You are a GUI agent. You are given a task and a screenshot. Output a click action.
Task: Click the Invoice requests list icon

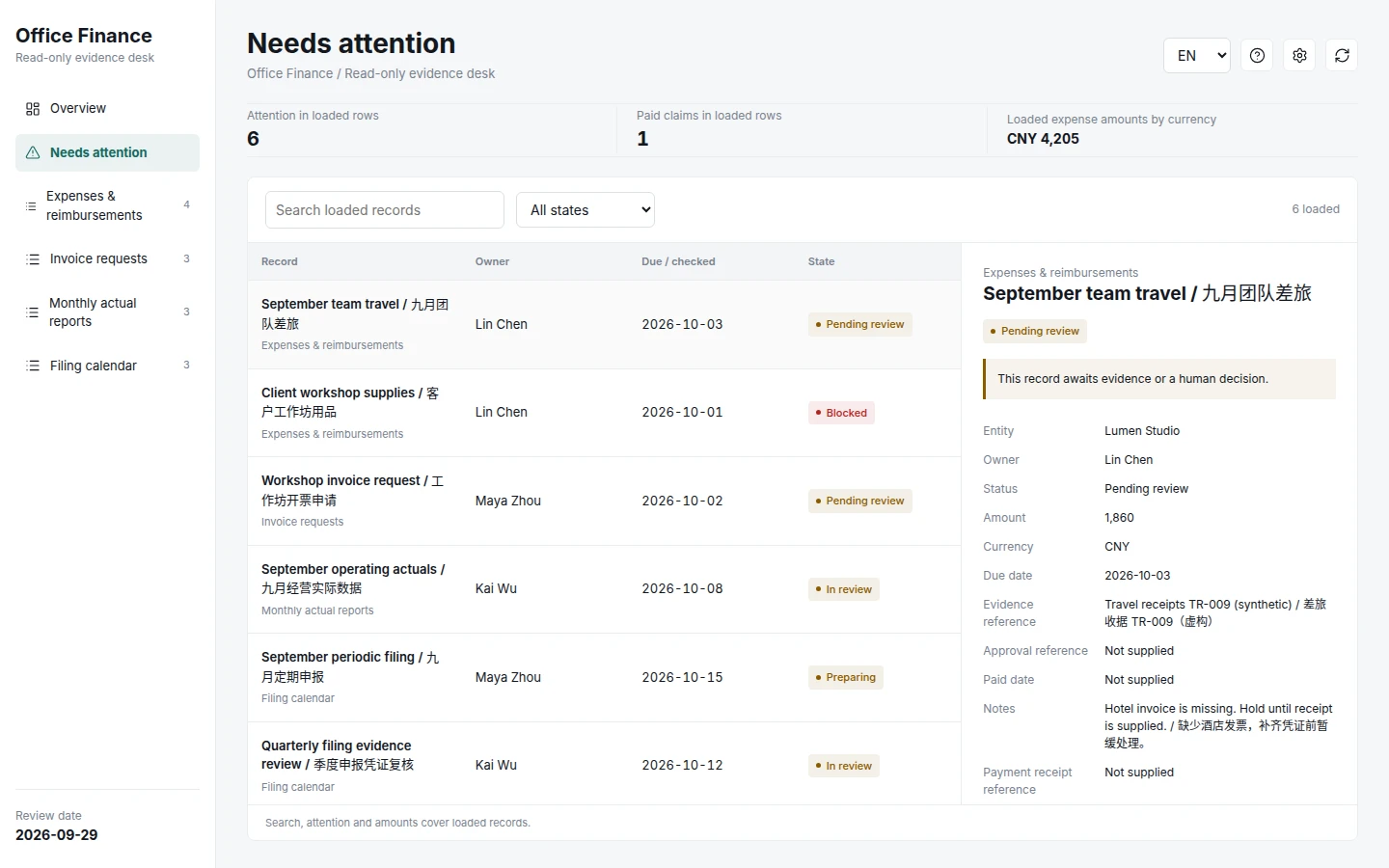tap(33, 259)
